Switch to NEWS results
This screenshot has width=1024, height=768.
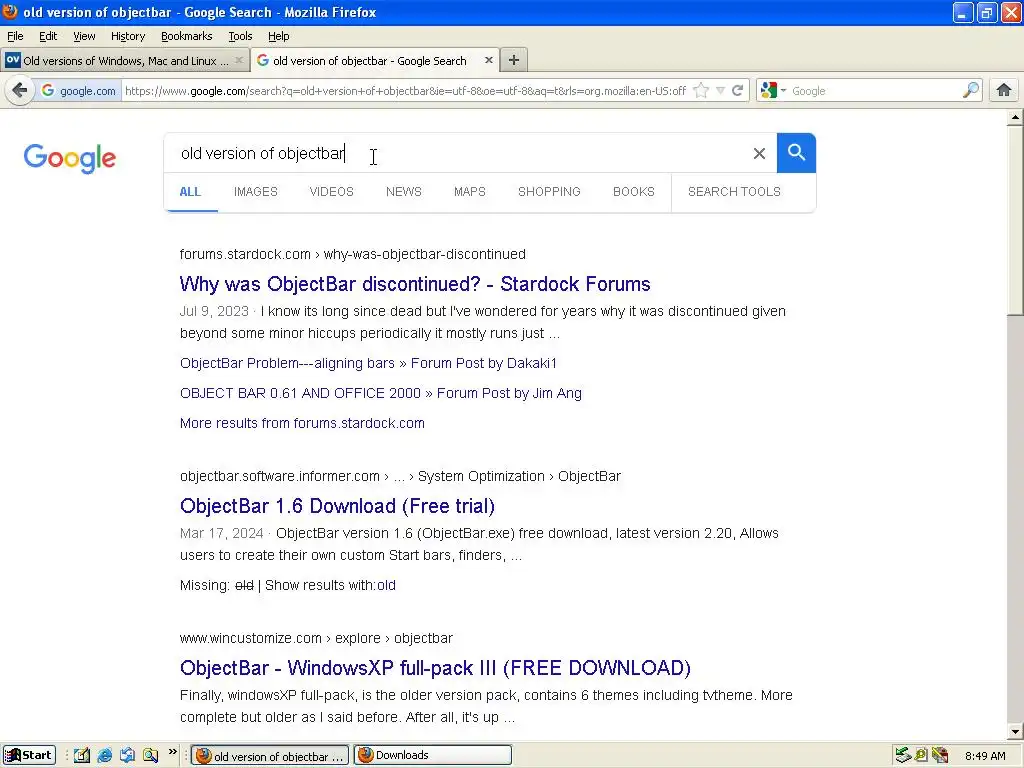point(404,191)
